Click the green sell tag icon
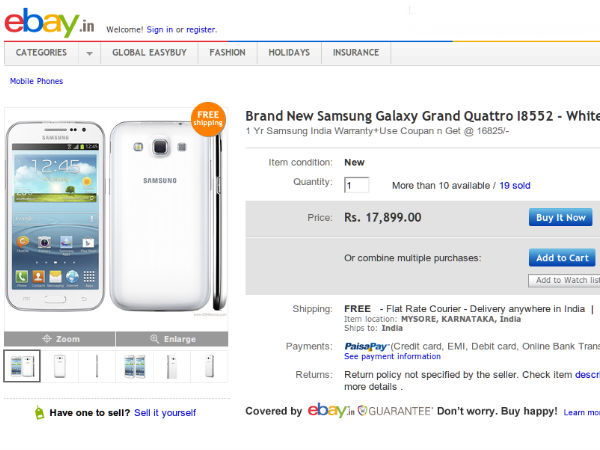This screenshot has width=600, height=450. (39, 412)
